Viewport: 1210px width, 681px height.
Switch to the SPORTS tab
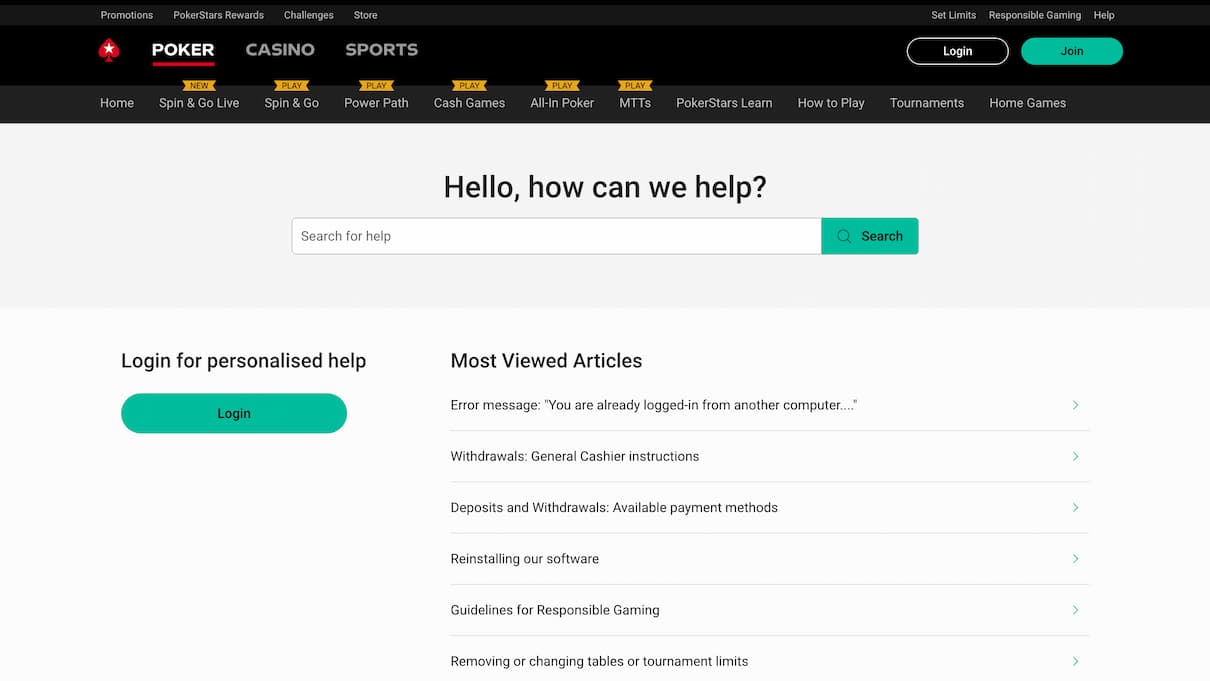pyautogui.click(x=381, y=50)
